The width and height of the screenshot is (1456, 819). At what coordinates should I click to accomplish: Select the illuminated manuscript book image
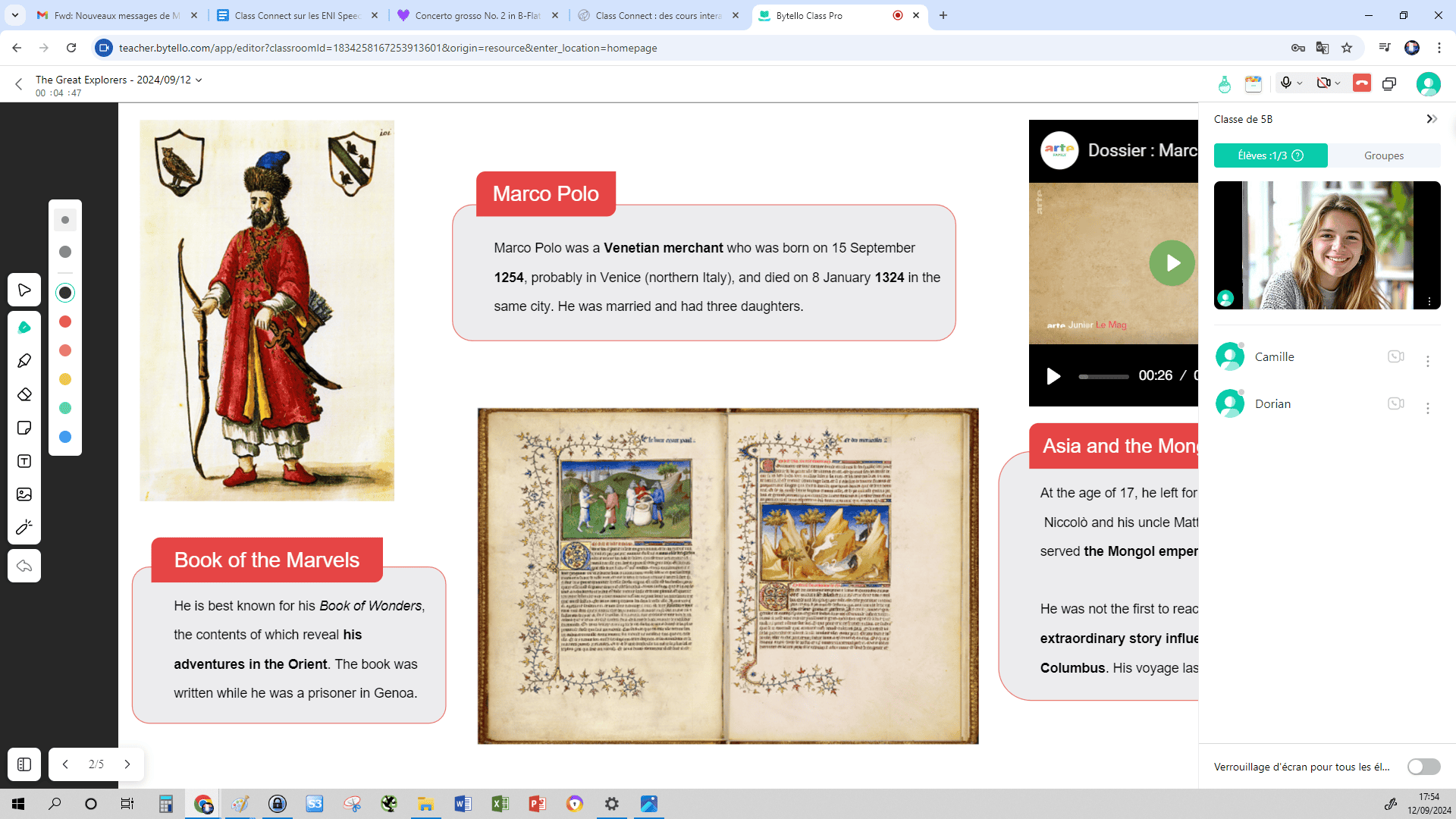(x=728, y=576)
